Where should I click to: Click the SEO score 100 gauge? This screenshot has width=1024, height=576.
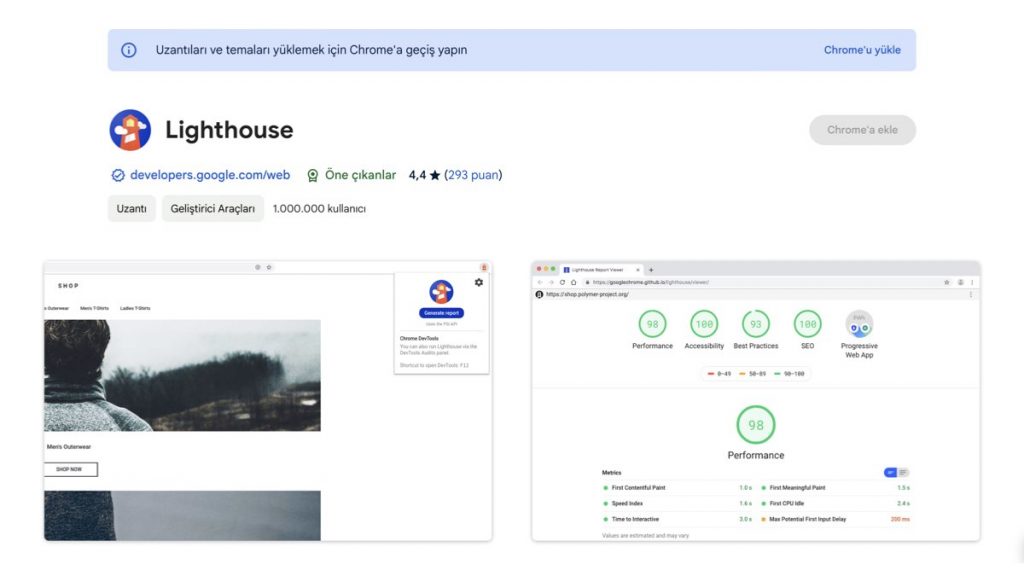point(808,324)
